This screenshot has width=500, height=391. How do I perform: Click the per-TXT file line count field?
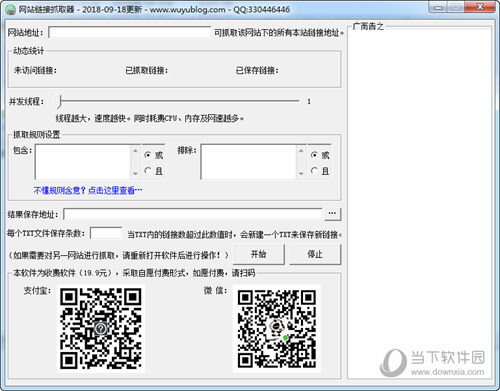(x=106, y=233)
